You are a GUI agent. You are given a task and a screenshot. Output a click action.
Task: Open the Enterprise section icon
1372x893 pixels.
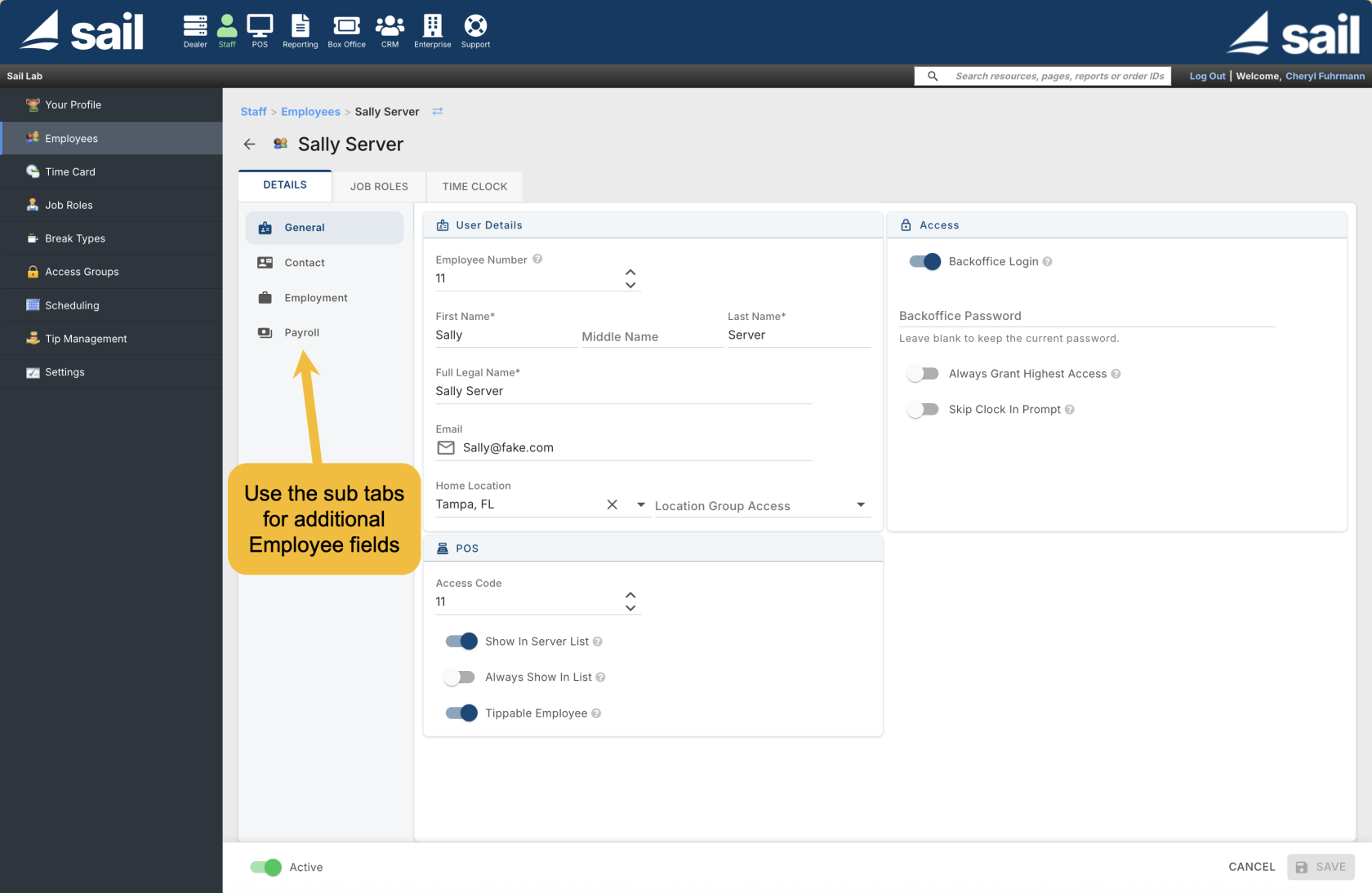pyautogui.click(x=433, y=31)
